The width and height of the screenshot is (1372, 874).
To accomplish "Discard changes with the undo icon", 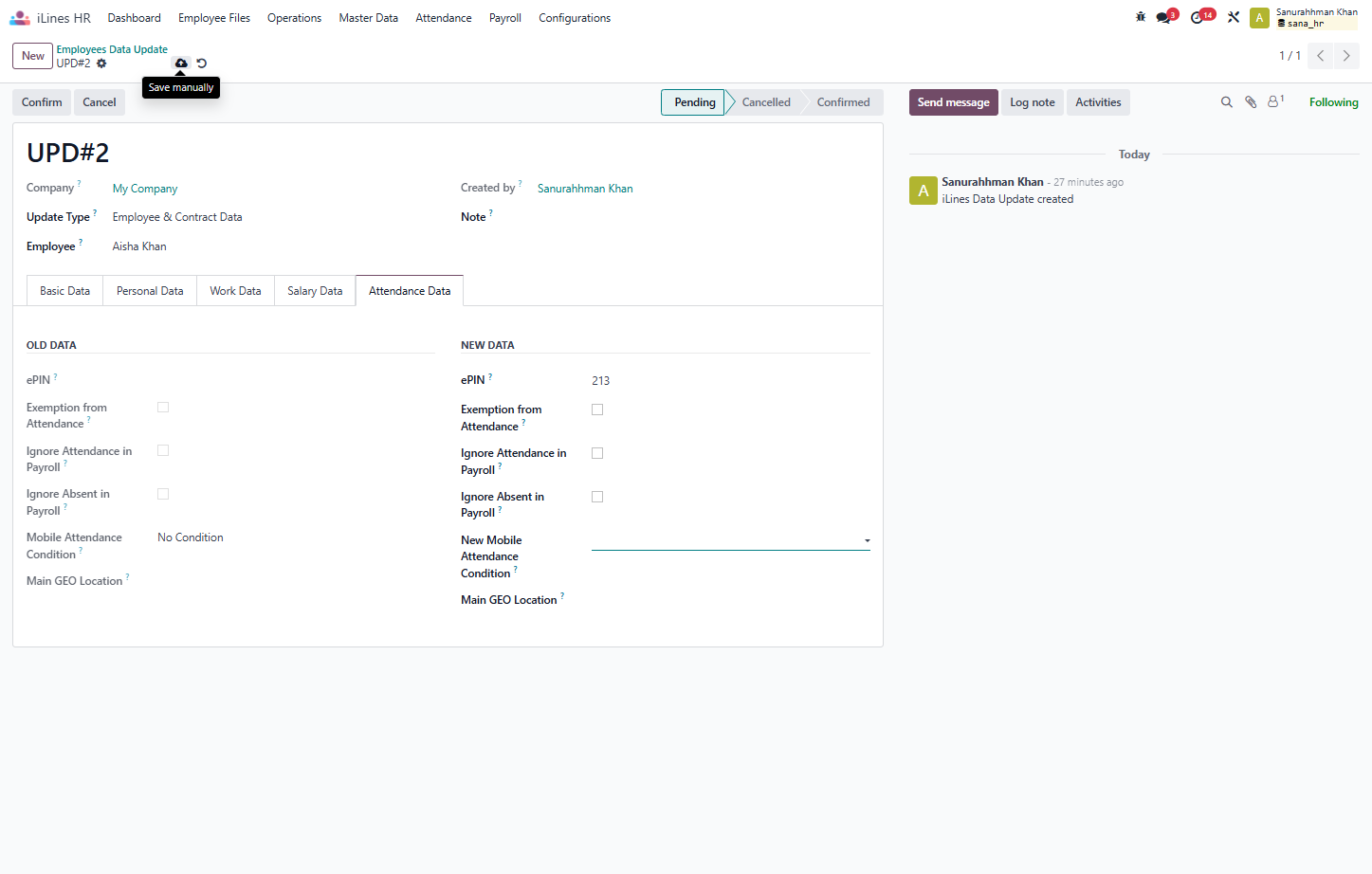I will click(x=202, y=64).
